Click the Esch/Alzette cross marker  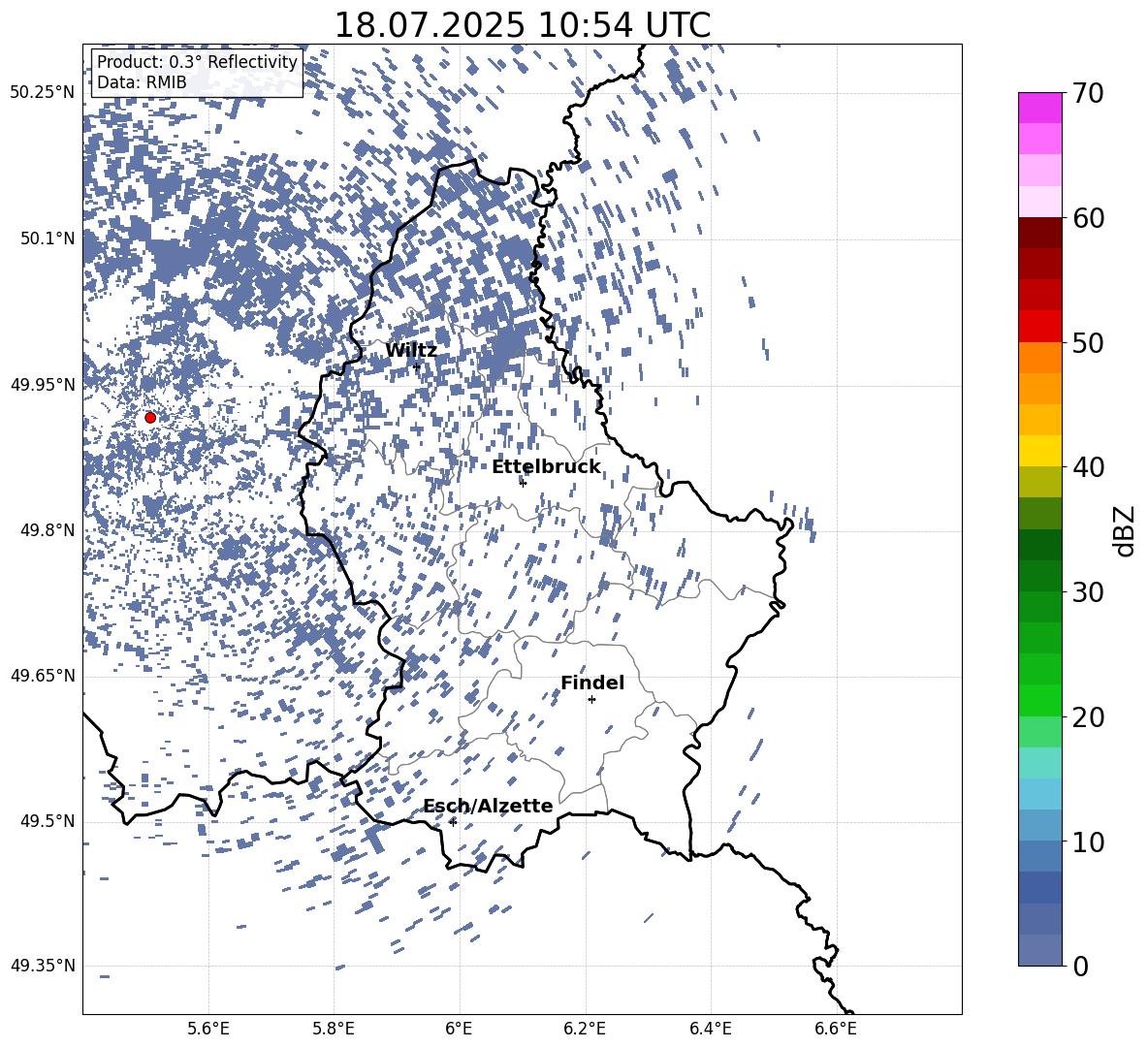pos(453,822)
